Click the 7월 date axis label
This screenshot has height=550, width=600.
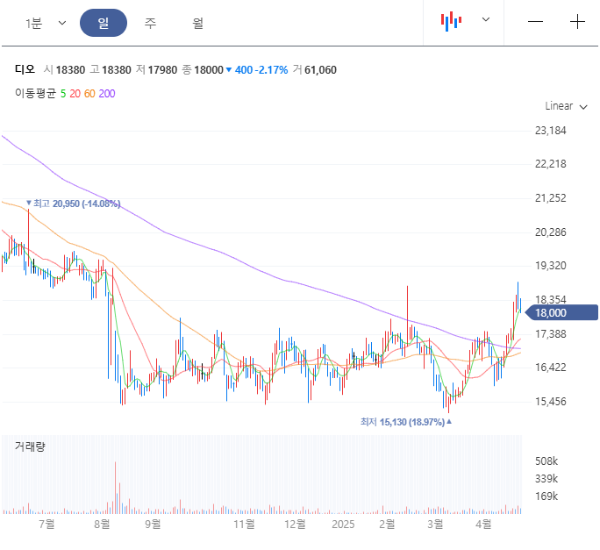point(47,524)
